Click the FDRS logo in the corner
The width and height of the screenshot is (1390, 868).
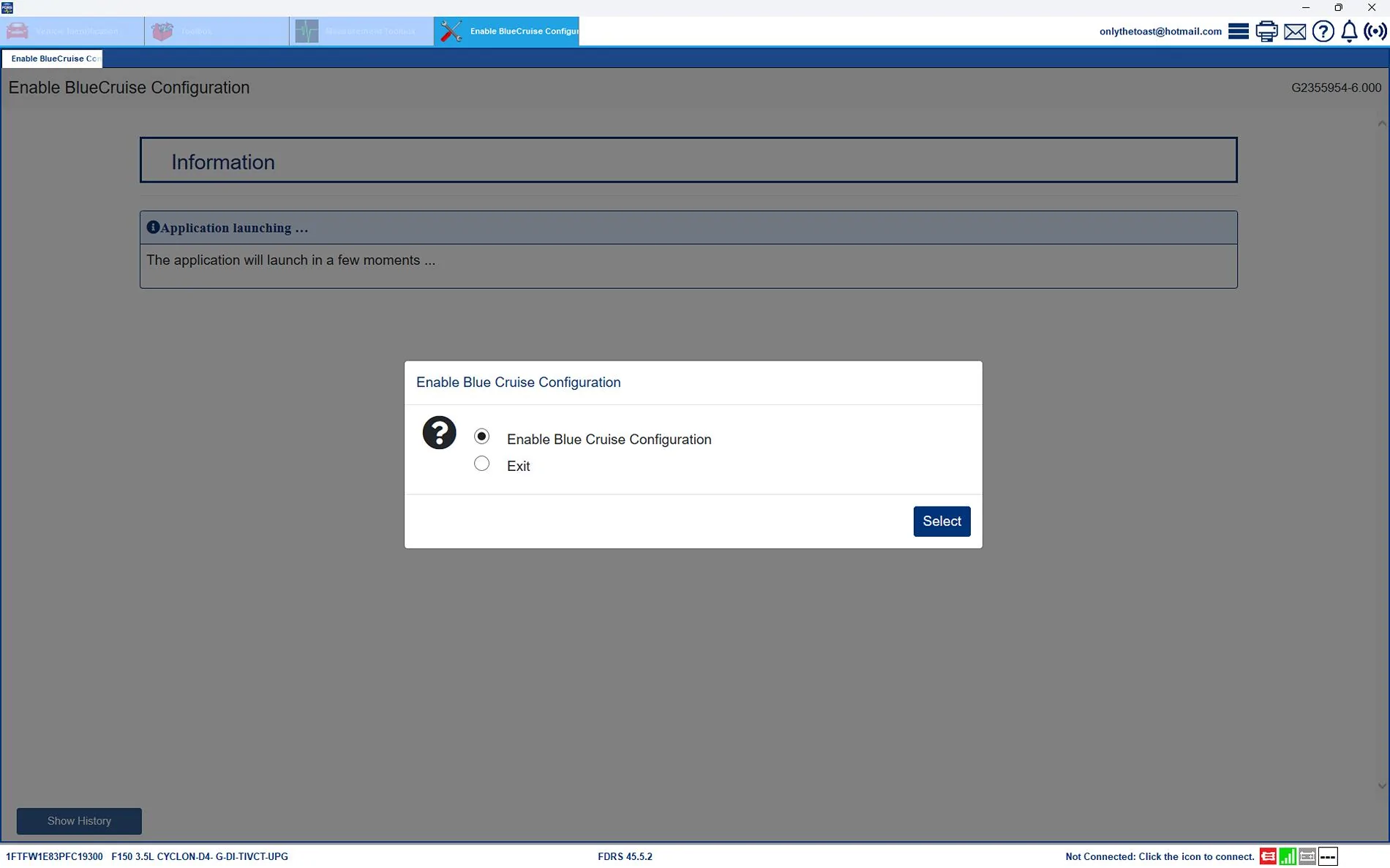pyautogui.click(x=7, y=7)
